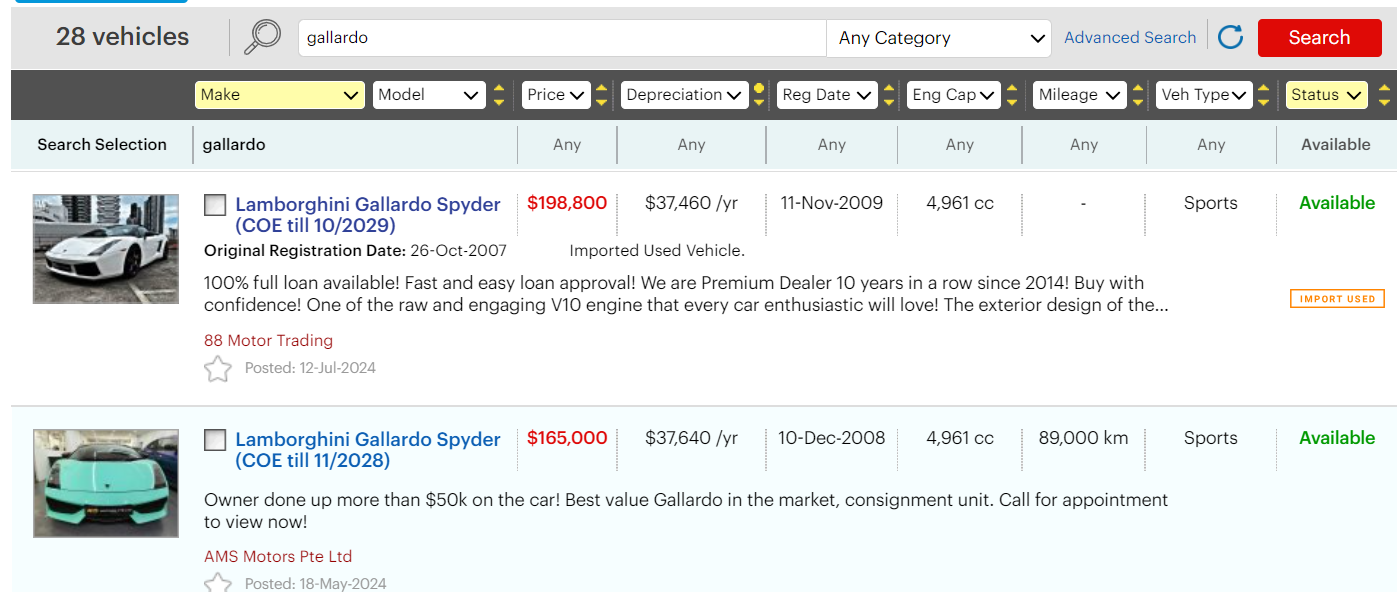The image size is (1398, 592).
Task: Expand the Make filter dropdown
Action: [x=279, y=95]
